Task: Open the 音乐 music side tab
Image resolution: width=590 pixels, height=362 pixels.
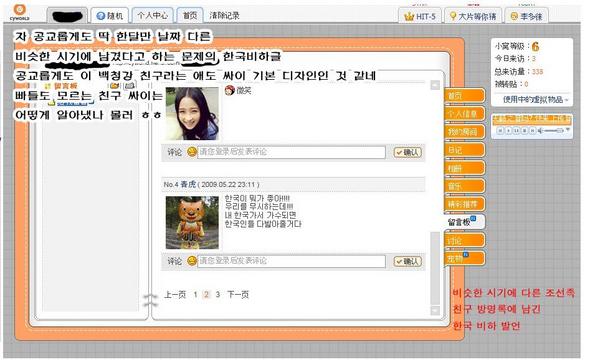Action: pos(465,186)
